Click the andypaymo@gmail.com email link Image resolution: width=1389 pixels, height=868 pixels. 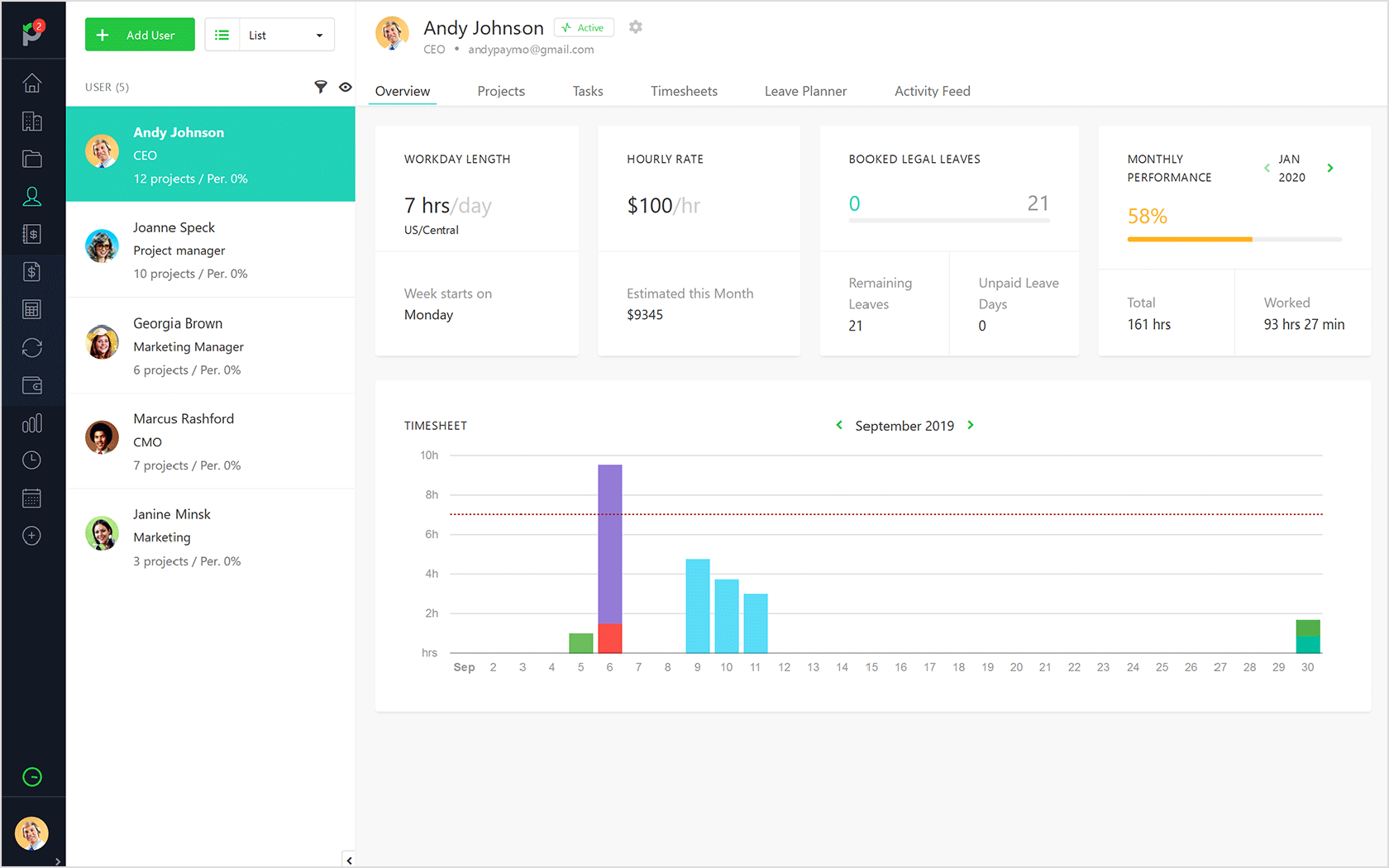(x=530, y=49)
